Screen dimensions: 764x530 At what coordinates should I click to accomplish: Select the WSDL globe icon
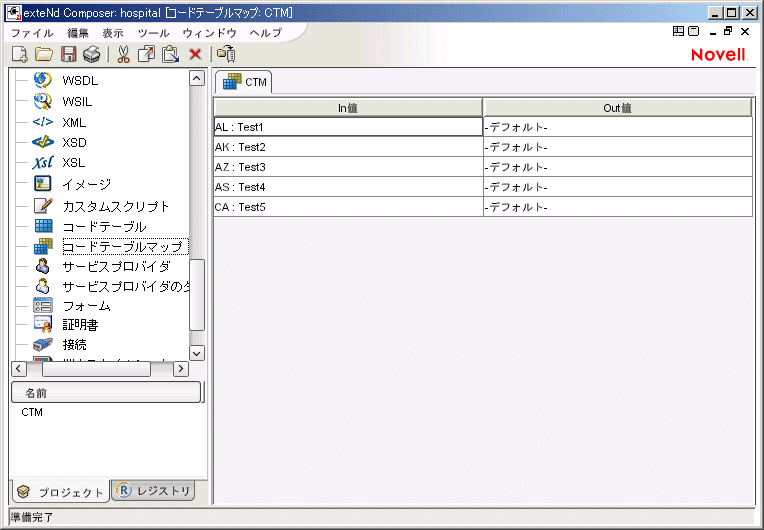point(43,80)
